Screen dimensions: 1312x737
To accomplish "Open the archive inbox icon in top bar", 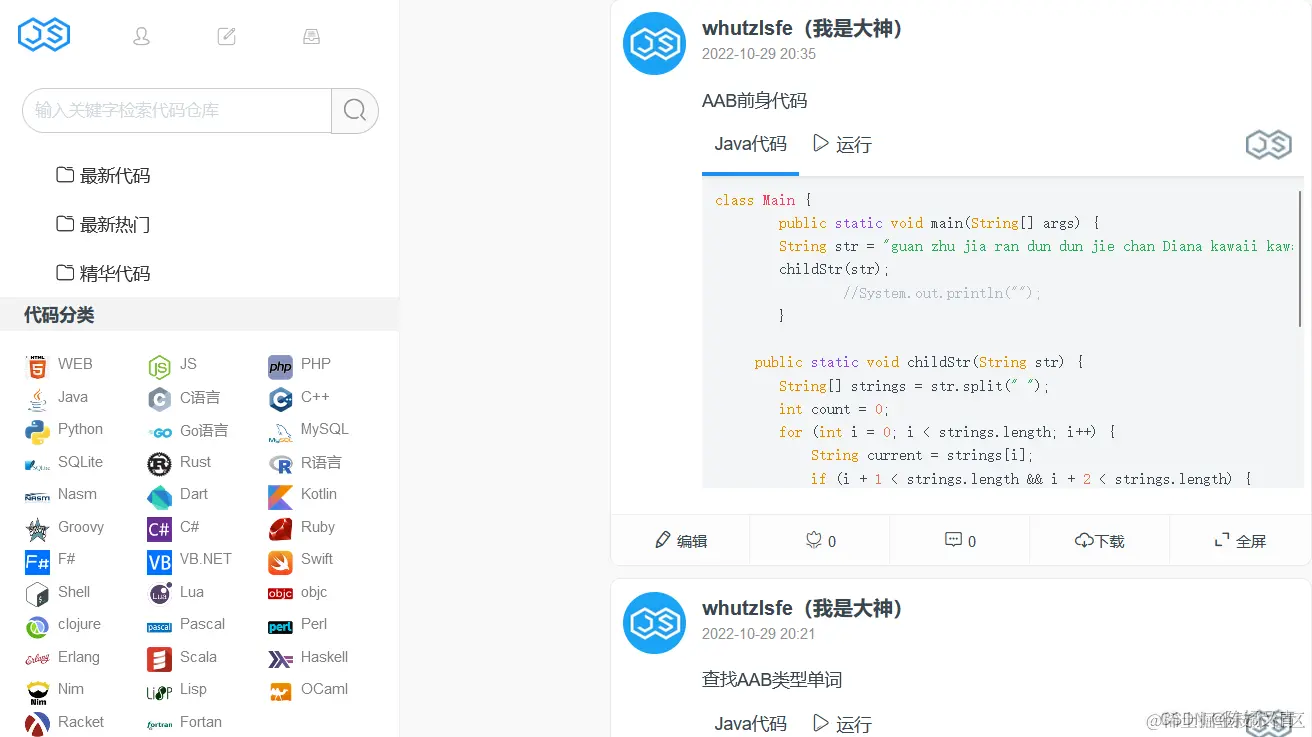I will pos(311,34).
